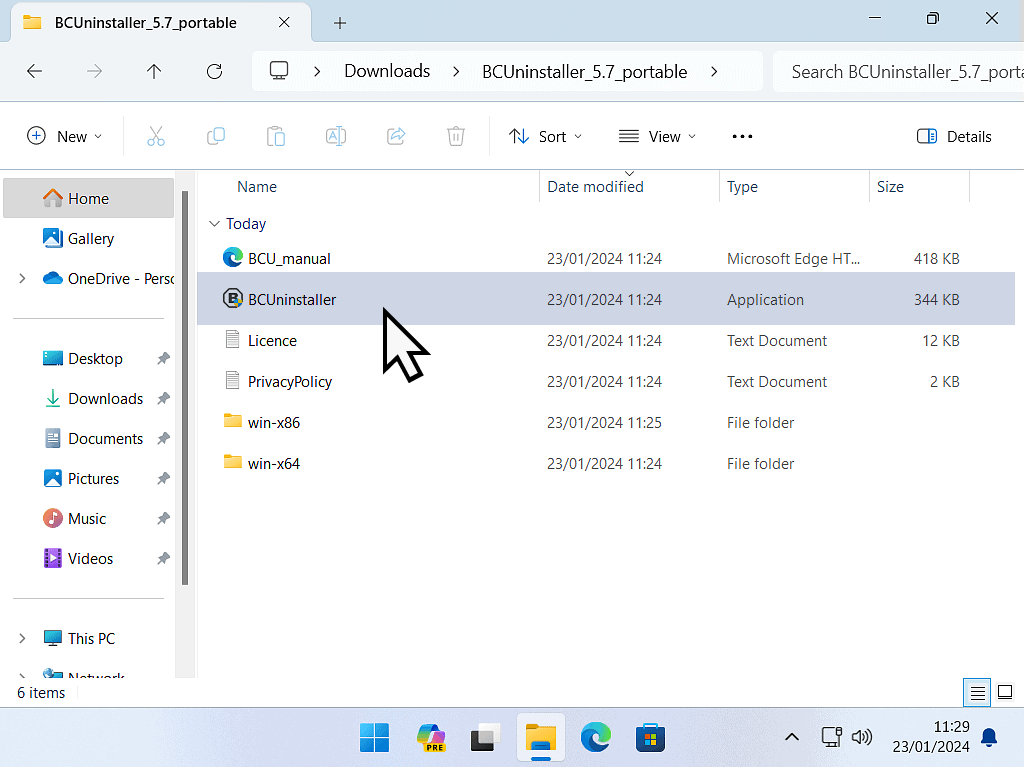Switch to details list view layout

(977, 692)
